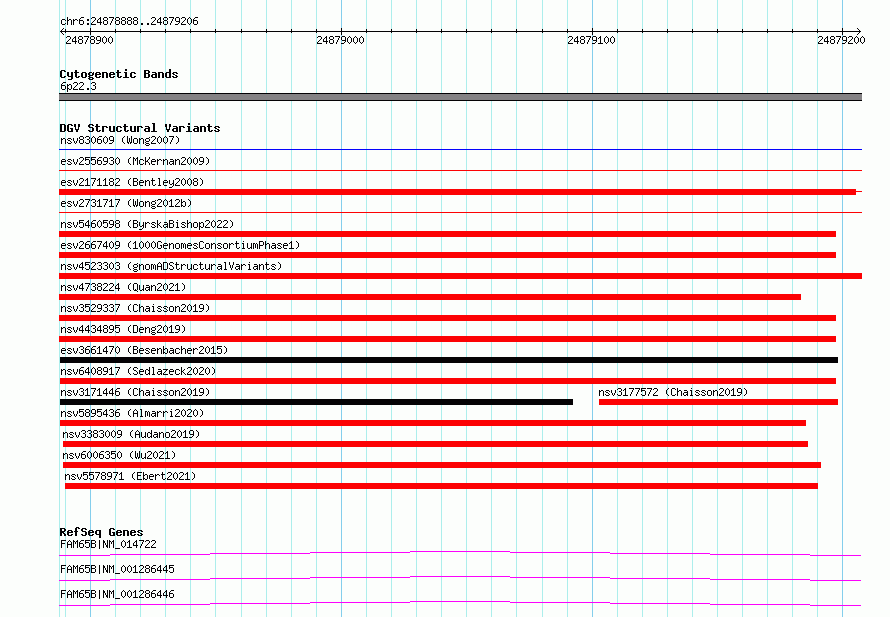
Task: Click the grey 6p22.3 cytogenetic band bar
Action: click(460, 97)
